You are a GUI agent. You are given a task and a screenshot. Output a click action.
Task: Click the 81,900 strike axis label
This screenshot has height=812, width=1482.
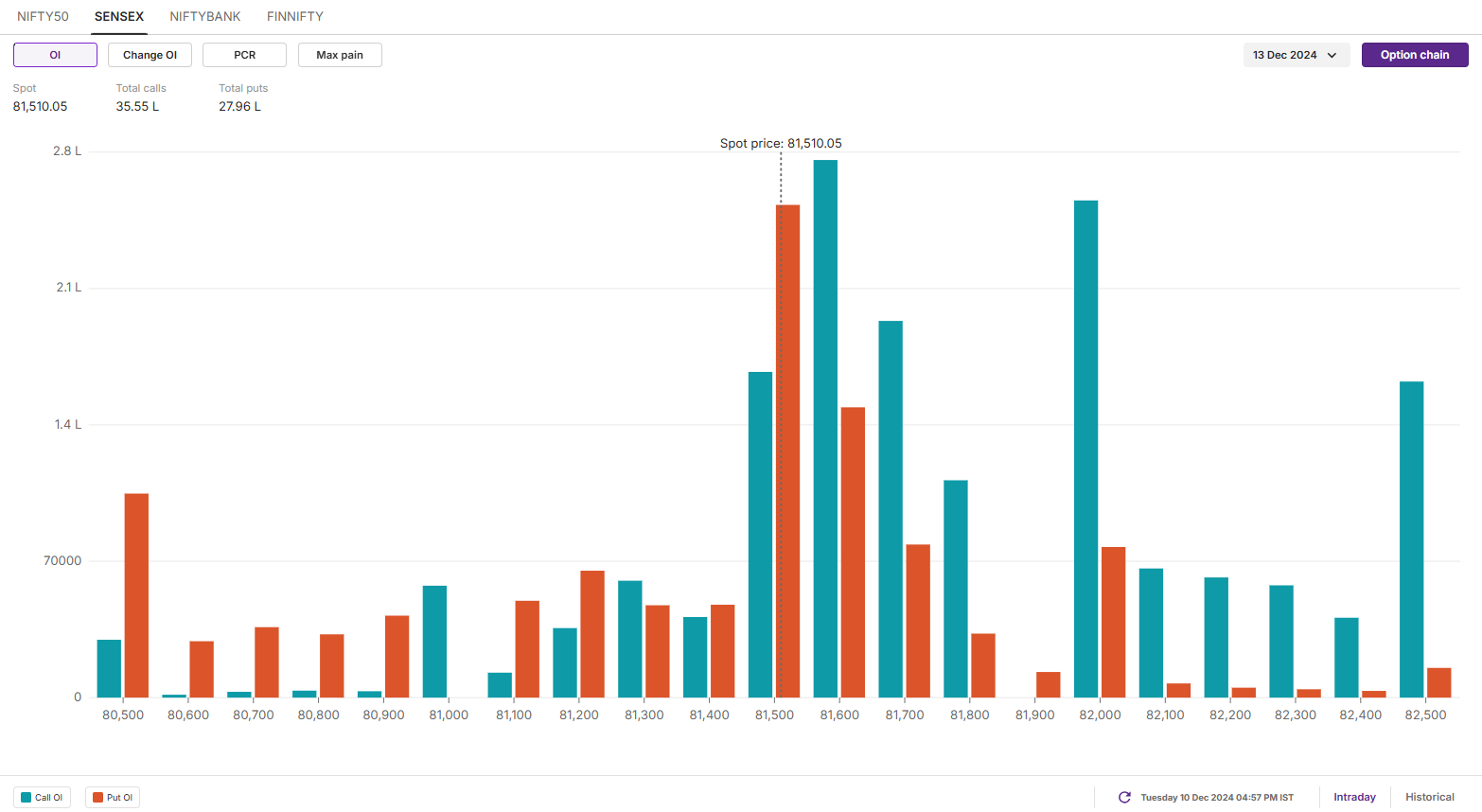point(1034,715)
